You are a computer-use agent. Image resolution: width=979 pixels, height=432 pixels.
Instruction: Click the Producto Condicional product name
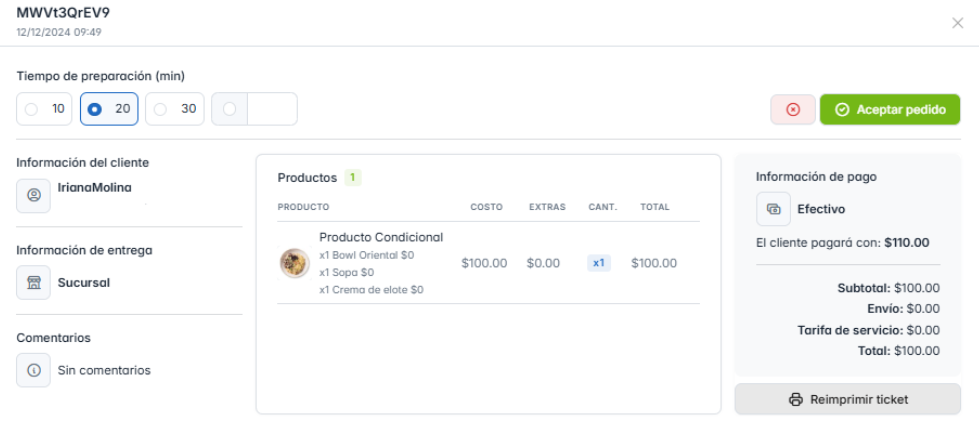(x=380, y=237)
